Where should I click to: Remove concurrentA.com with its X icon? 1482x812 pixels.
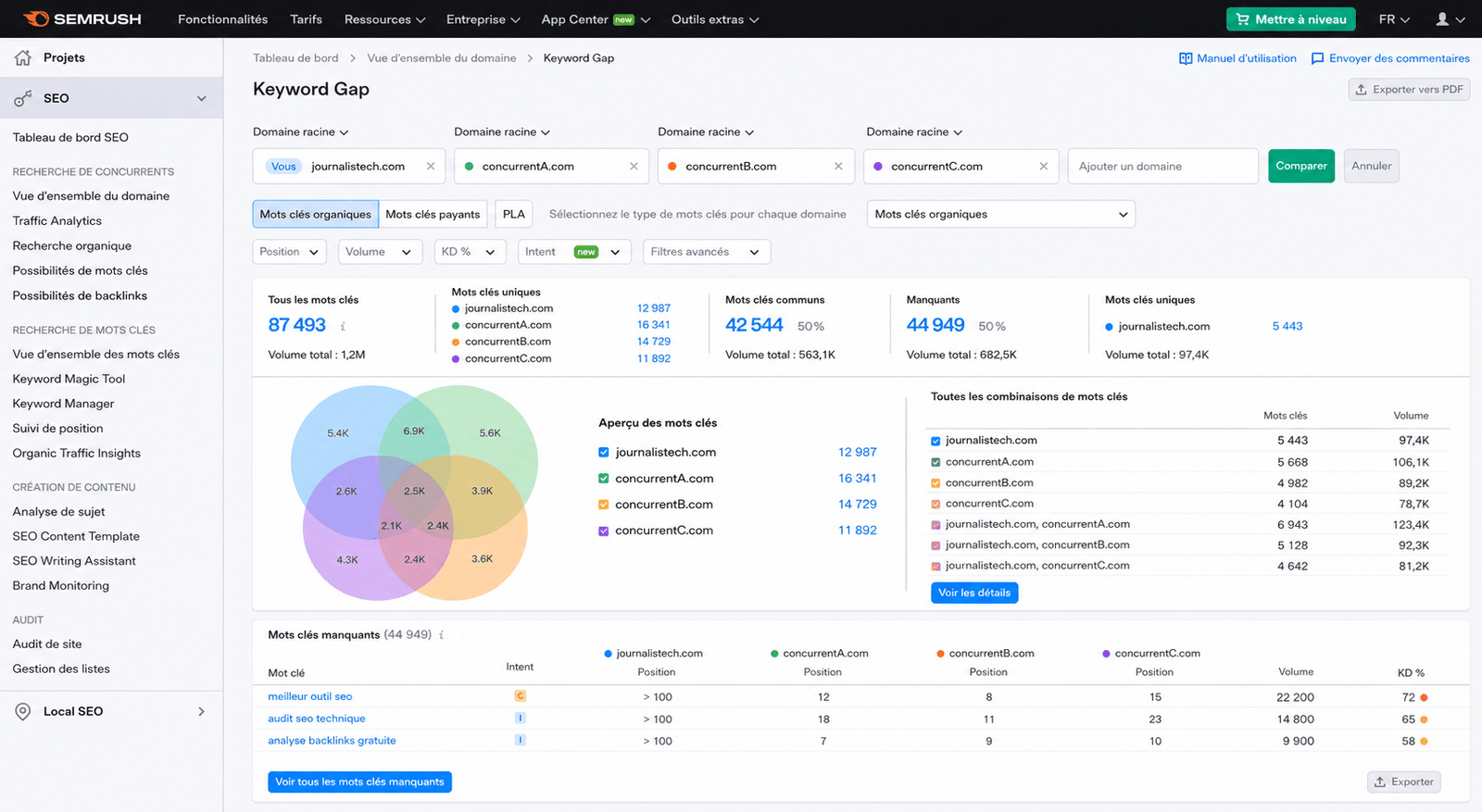point(634,167)
